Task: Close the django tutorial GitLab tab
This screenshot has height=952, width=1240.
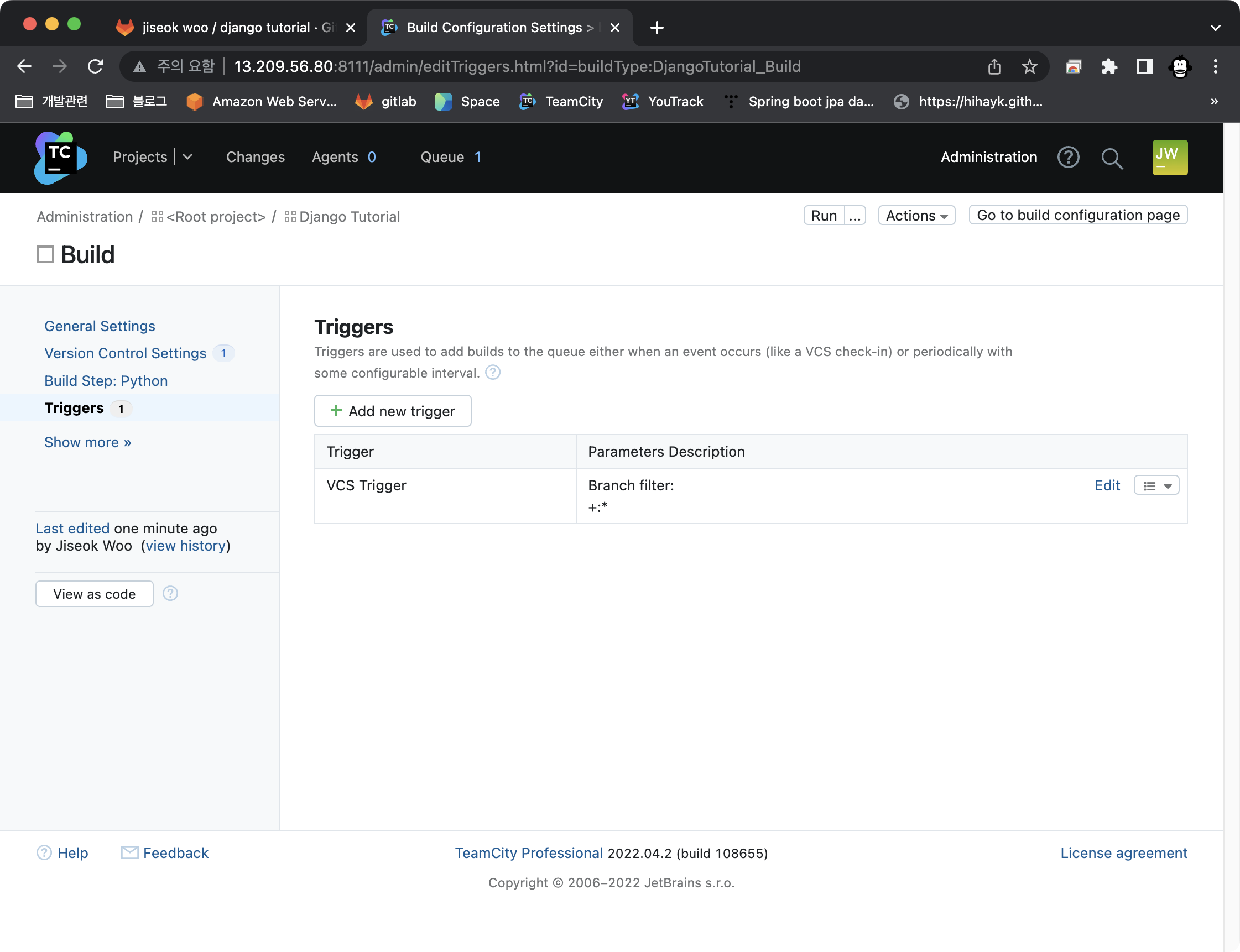Action: pos(351,27)
